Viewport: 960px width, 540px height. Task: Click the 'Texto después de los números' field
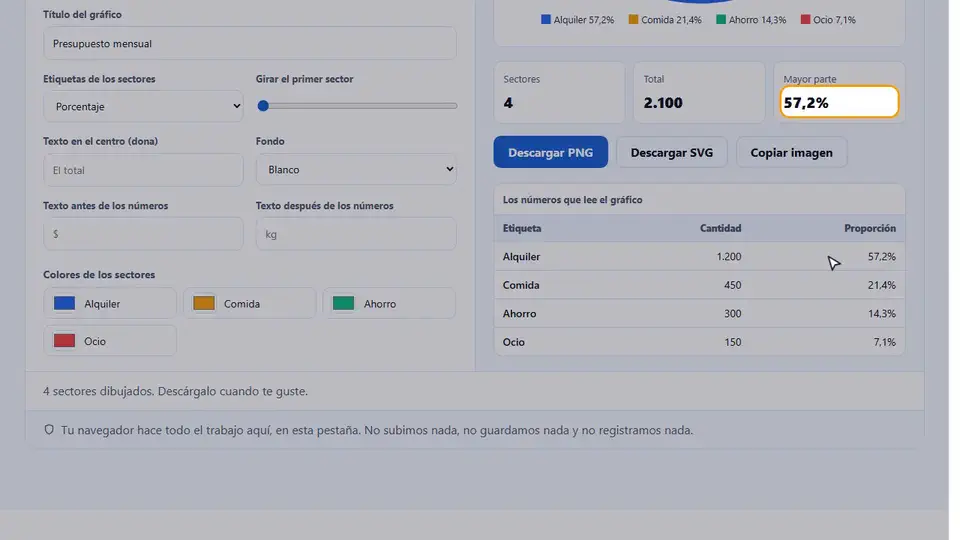point(356,234)
